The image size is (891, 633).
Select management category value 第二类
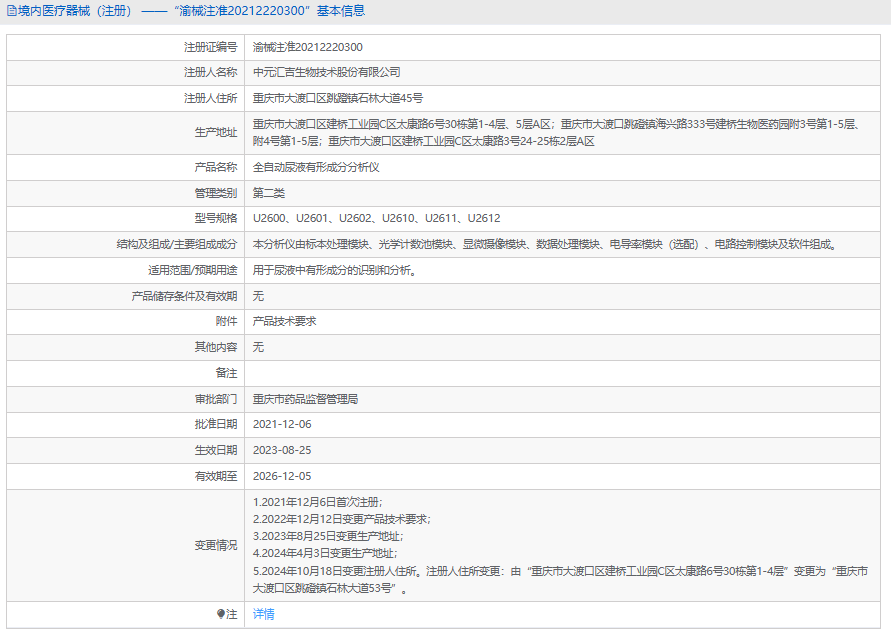pyautogui.click(x=269, y=193)
